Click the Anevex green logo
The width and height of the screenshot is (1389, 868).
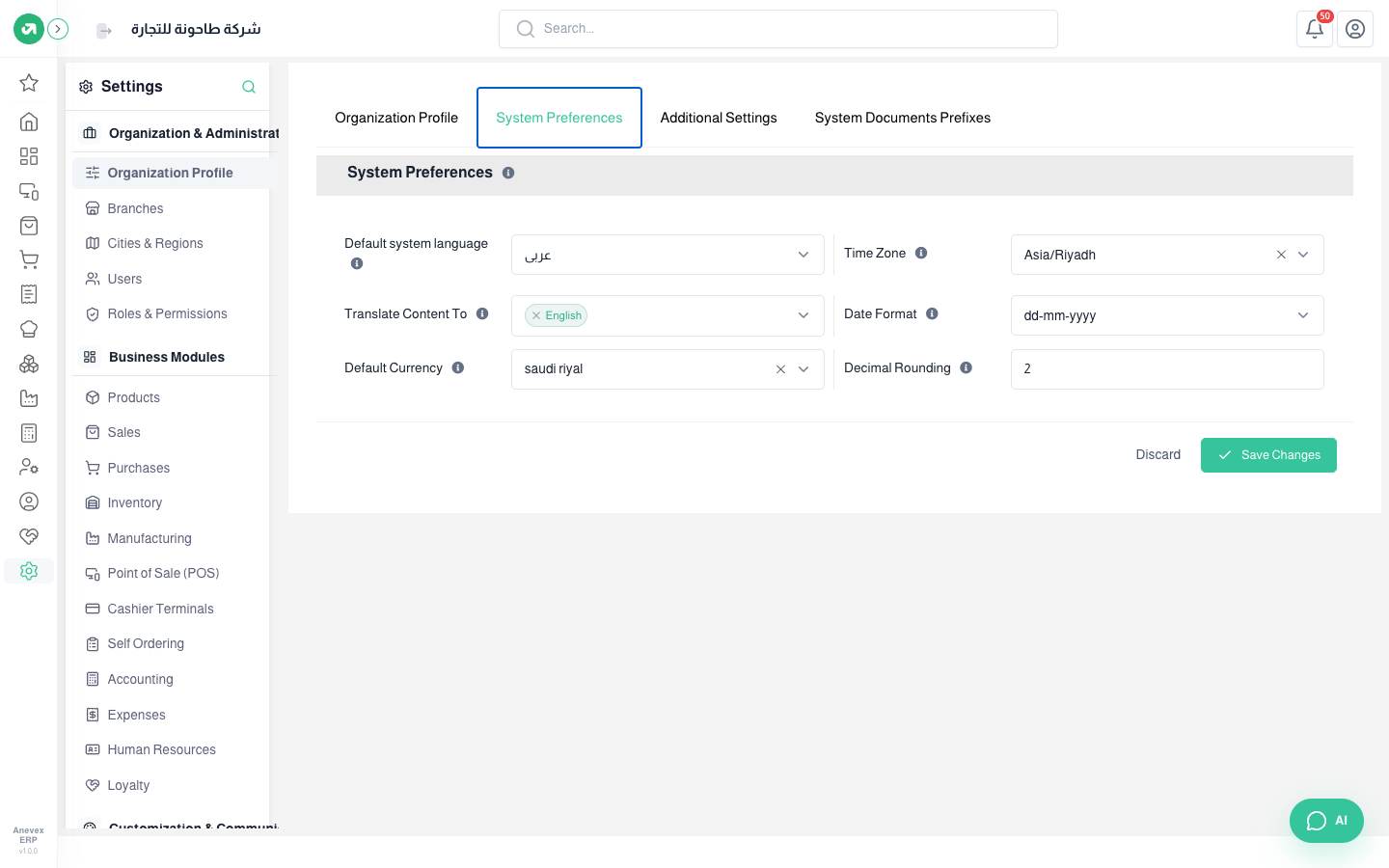click(x=29, y=29)
